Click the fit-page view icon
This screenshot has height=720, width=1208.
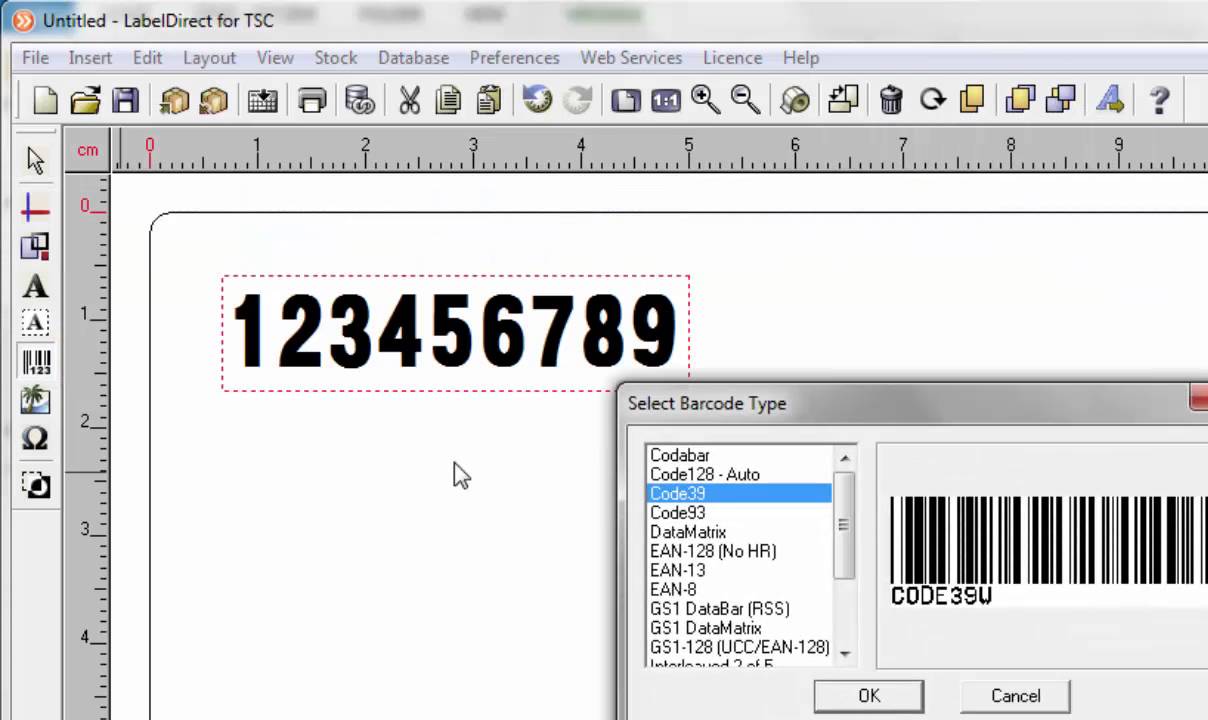tap(626, 100)
